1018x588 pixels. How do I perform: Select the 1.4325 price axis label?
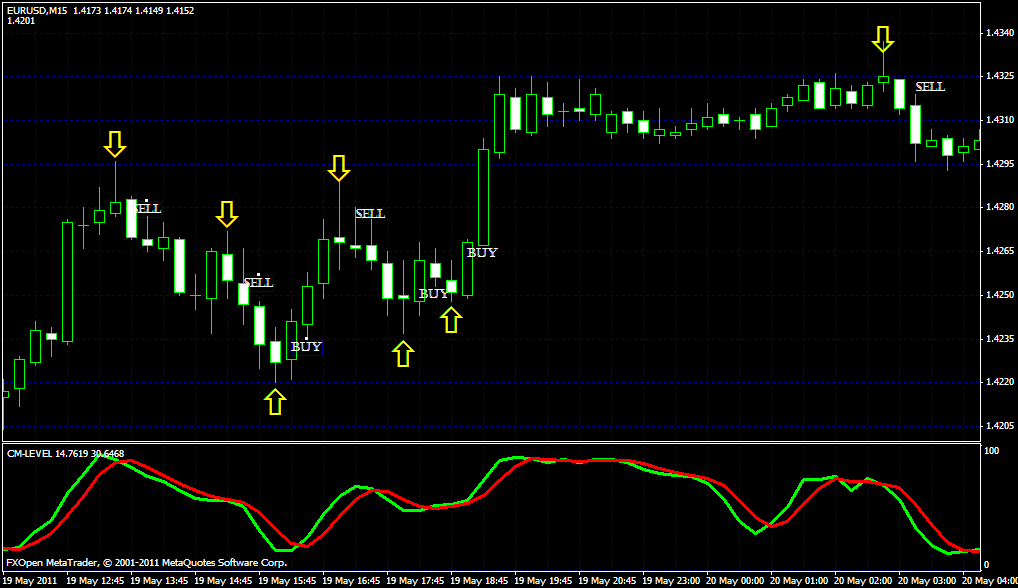(x=1000, y=76)
